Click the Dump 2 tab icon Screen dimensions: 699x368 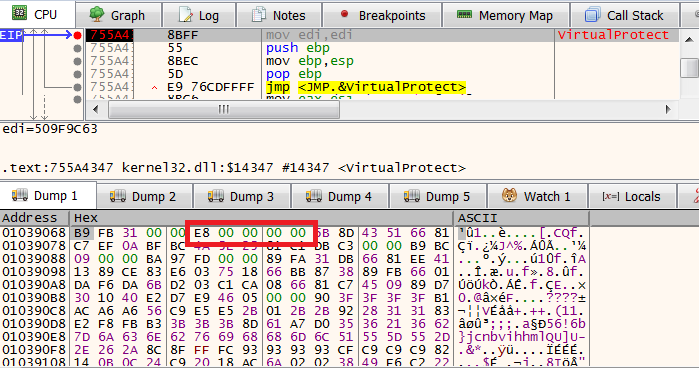(118, 196)
